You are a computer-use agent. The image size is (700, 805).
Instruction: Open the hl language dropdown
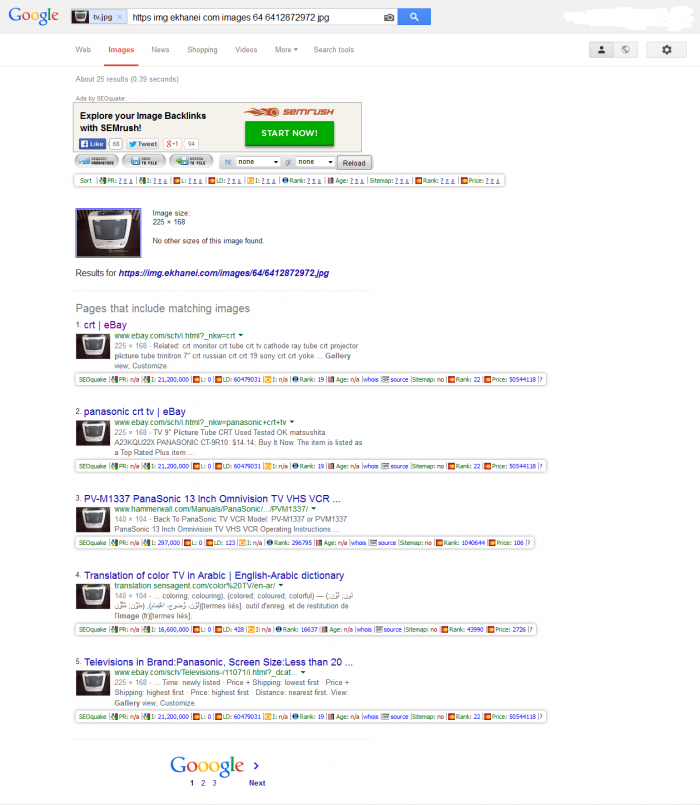[x=258, y=162]
